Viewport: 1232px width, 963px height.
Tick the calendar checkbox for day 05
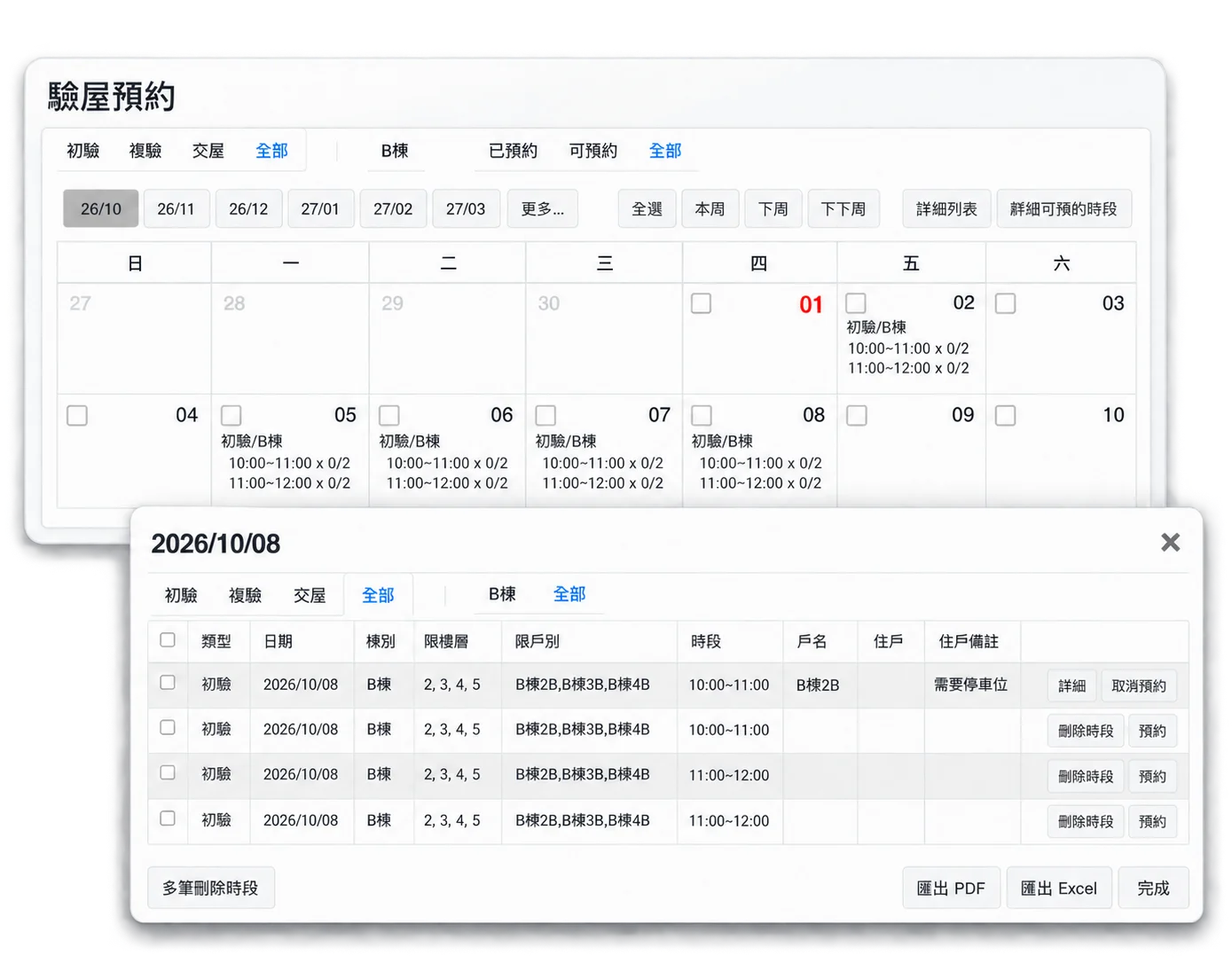click(x=231, y=415)
